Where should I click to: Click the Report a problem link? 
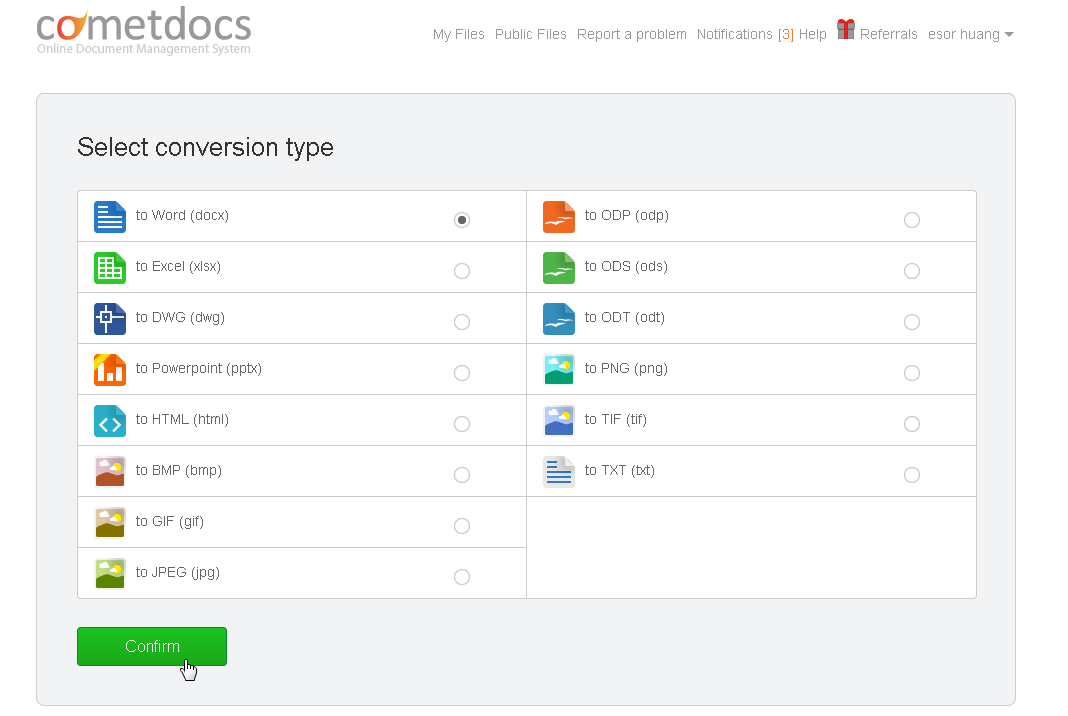coord(631,33)
